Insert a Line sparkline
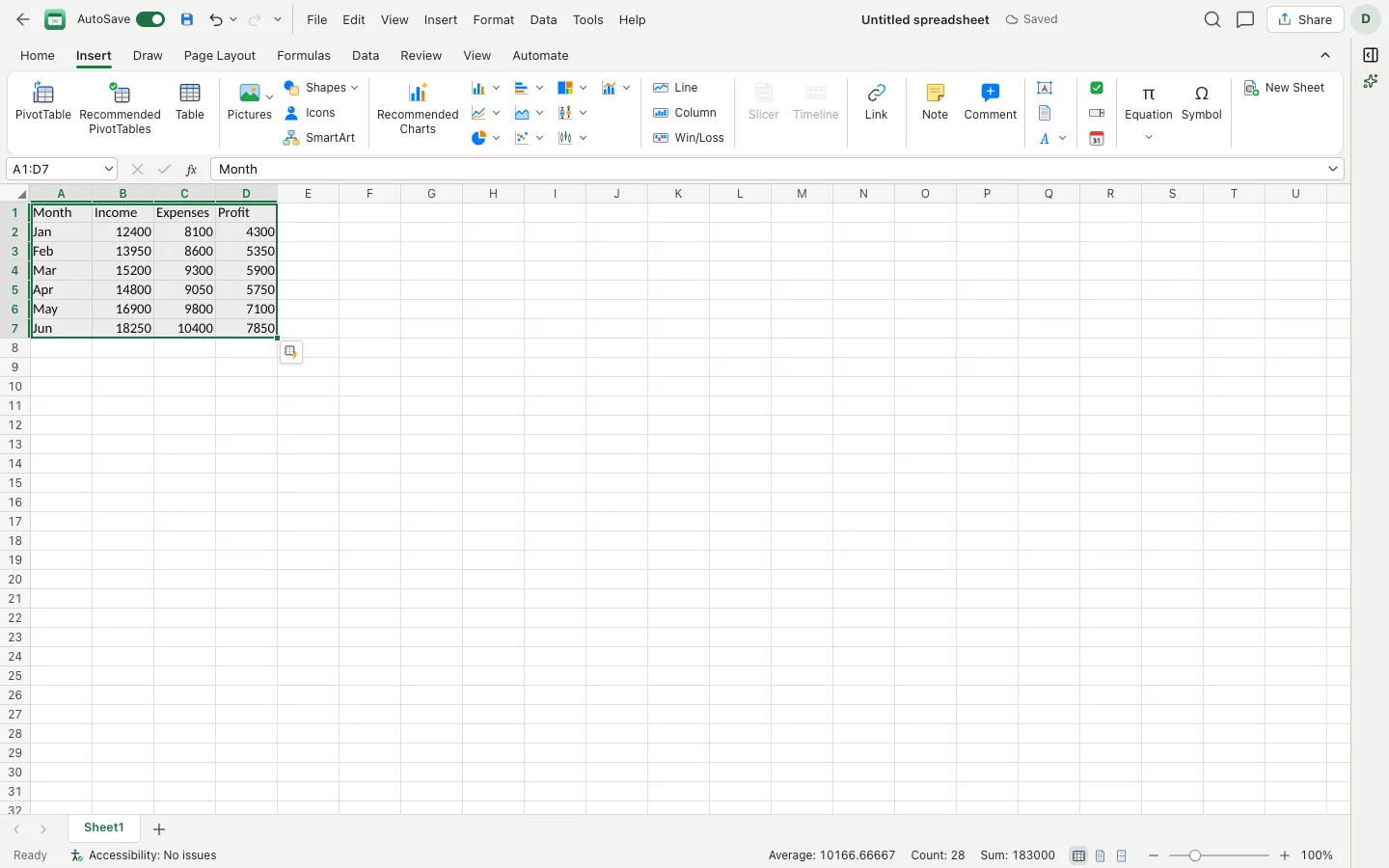This screenshot has height=868, width=1389. coord(675,88)
